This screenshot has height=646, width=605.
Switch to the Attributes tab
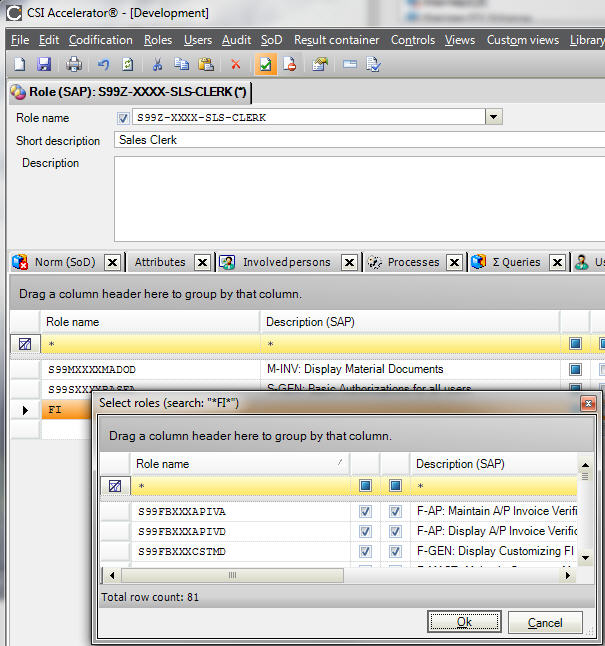pos(160,262)
